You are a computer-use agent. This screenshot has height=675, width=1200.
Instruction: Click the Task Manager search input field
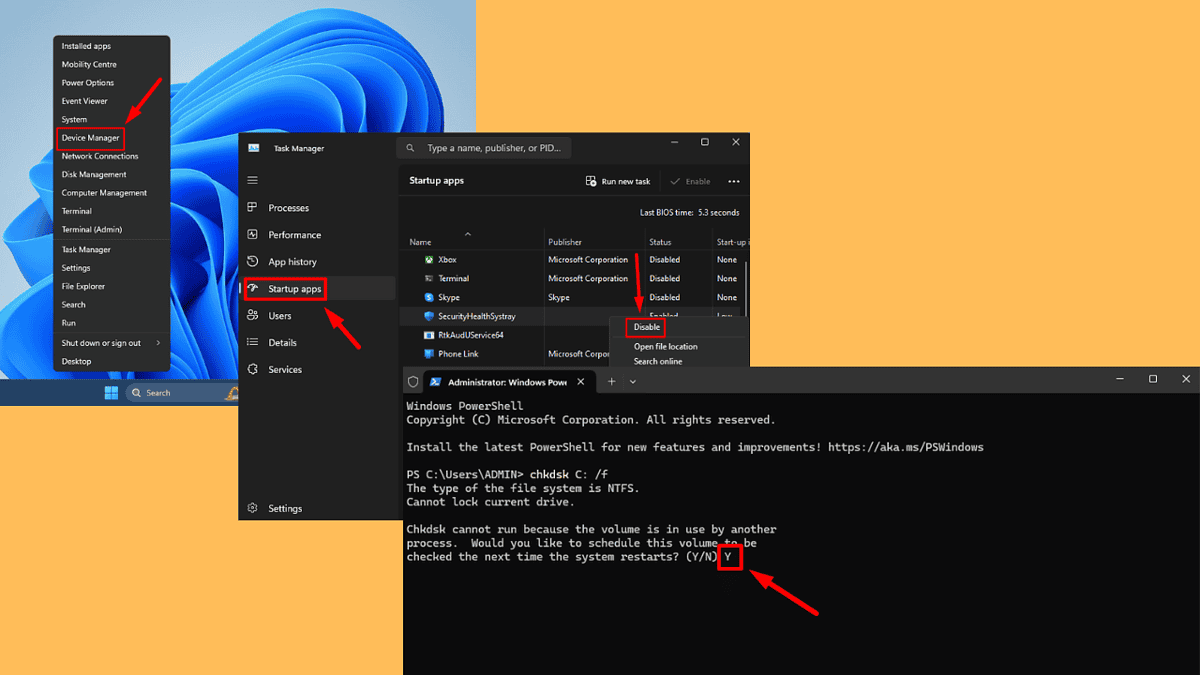click(488, 147)
